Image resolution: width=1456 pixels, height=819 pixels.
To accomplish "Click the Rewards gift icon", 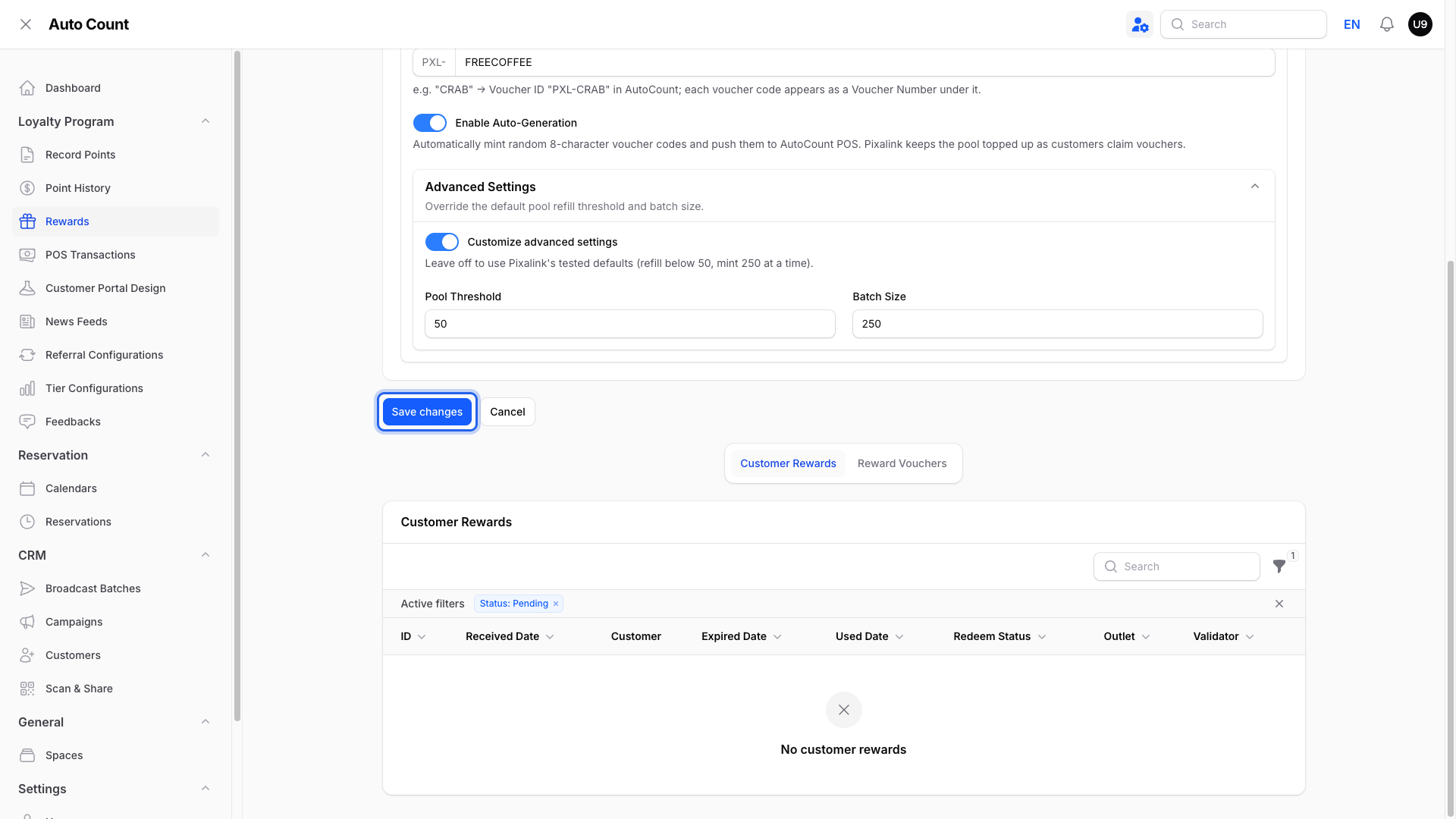I will pyautogui.click(x=27, y=221).
